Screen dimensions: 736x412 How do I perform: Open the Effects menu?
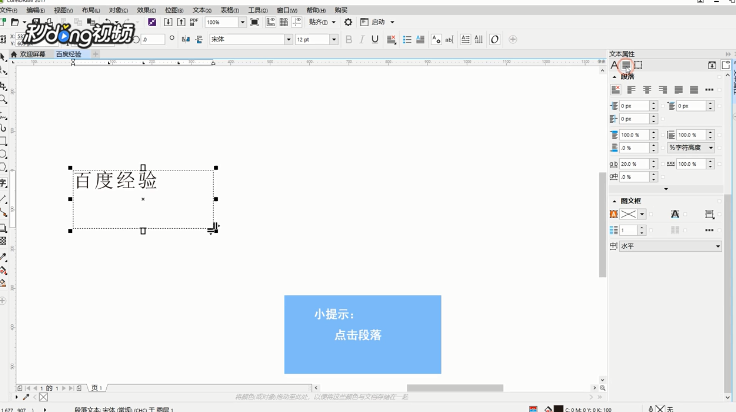coord(146,10)
